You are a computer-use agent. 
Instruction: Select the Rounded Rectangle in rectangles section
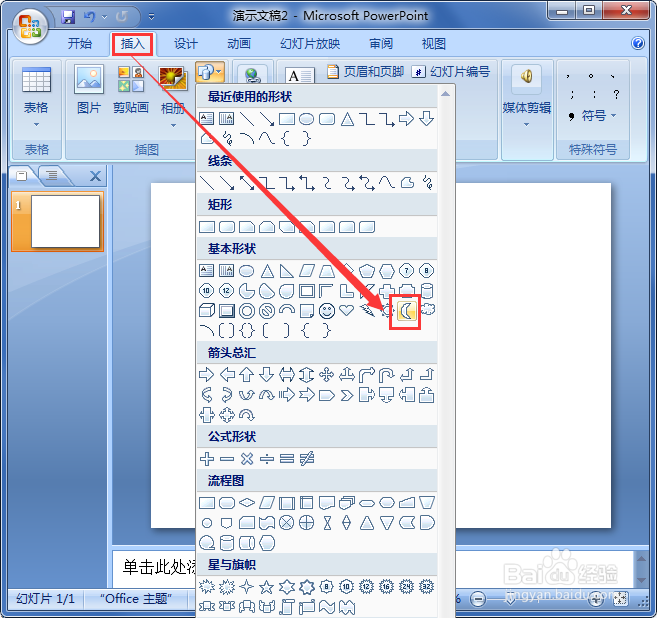[227, 227]
